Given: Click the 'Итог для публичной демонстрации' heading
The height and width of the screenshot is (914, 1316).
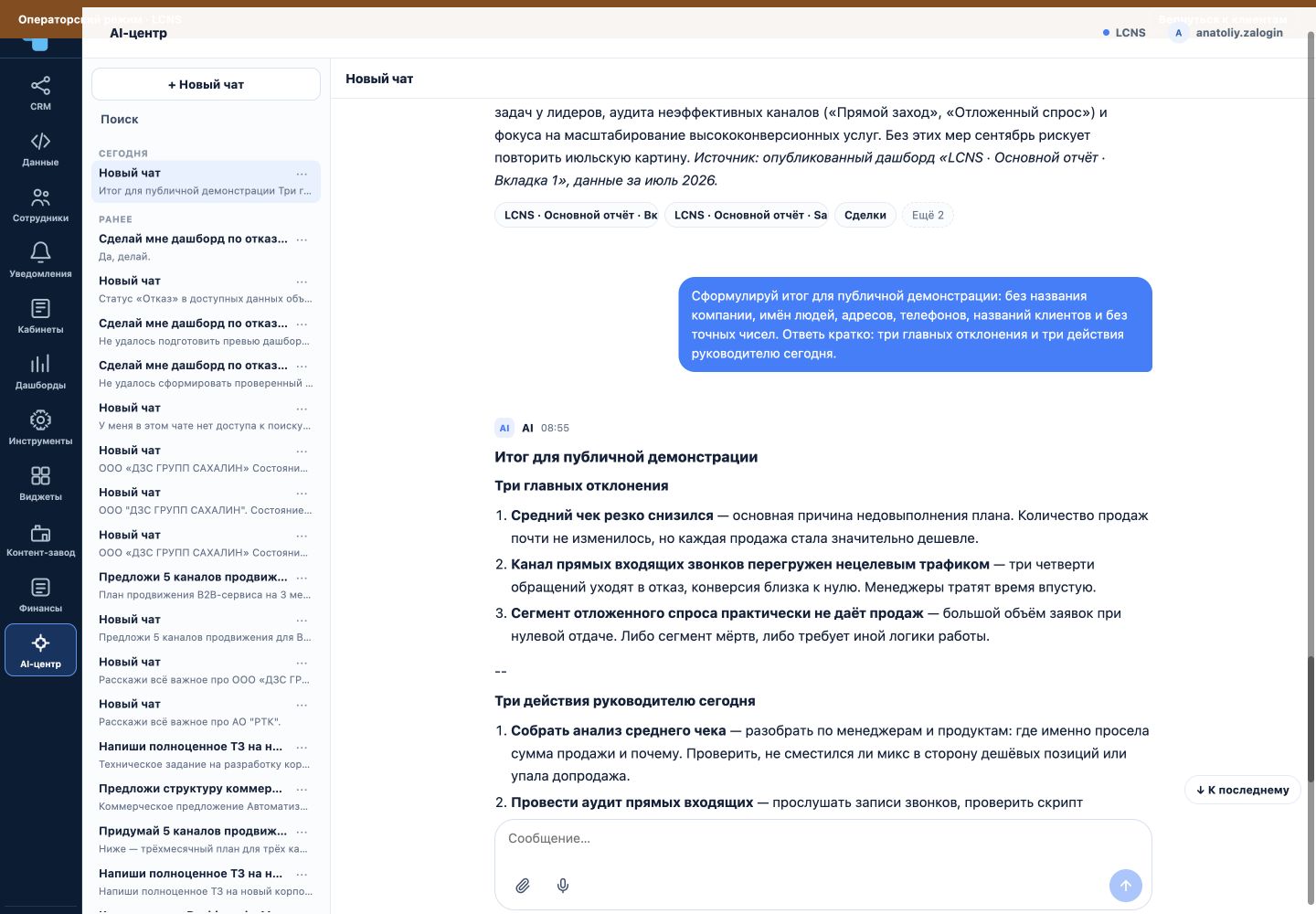Looking at the screenshot, I should pyautogui.click(x=626, y=457).
